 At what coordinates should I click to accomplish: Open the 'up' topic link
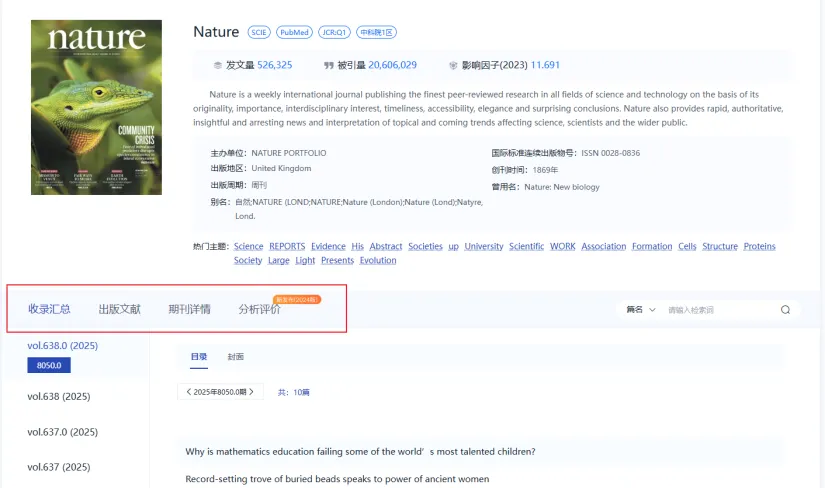point(454,246)
